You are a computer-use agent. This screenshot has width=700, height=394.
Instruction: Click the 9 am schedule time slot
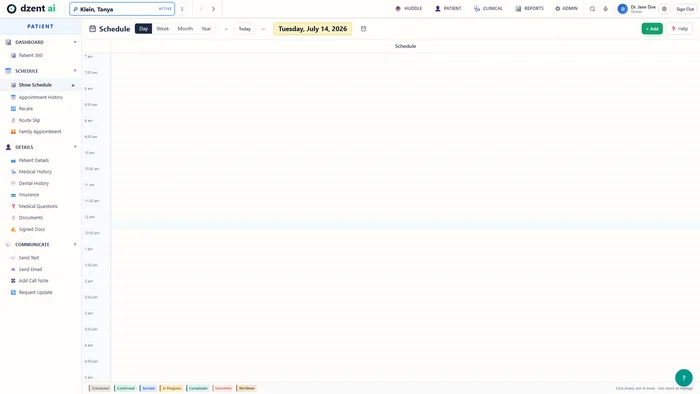pos(405,122)
